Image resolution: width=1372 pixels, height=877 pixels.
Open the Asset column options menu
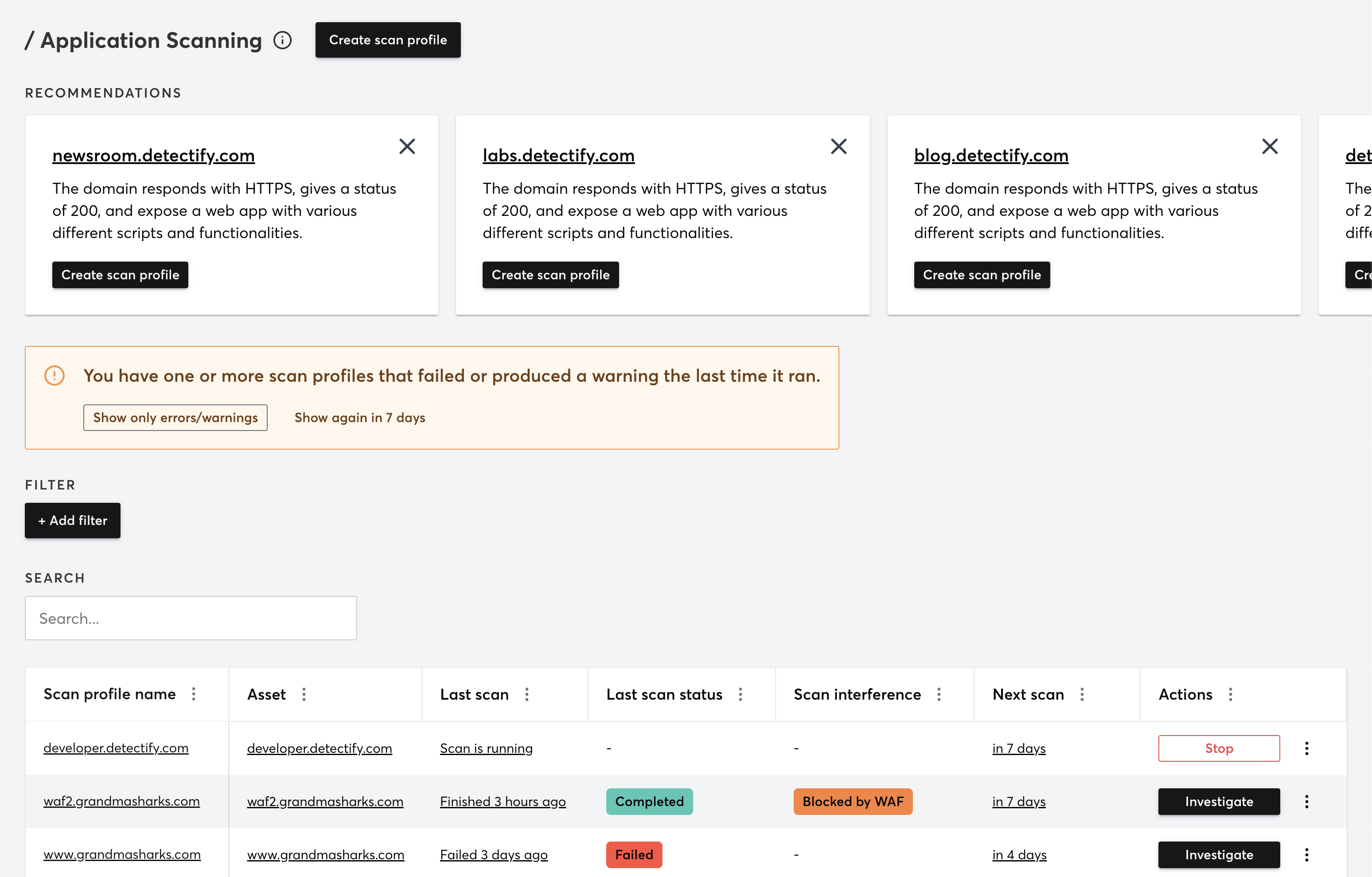tap(304, 694)
